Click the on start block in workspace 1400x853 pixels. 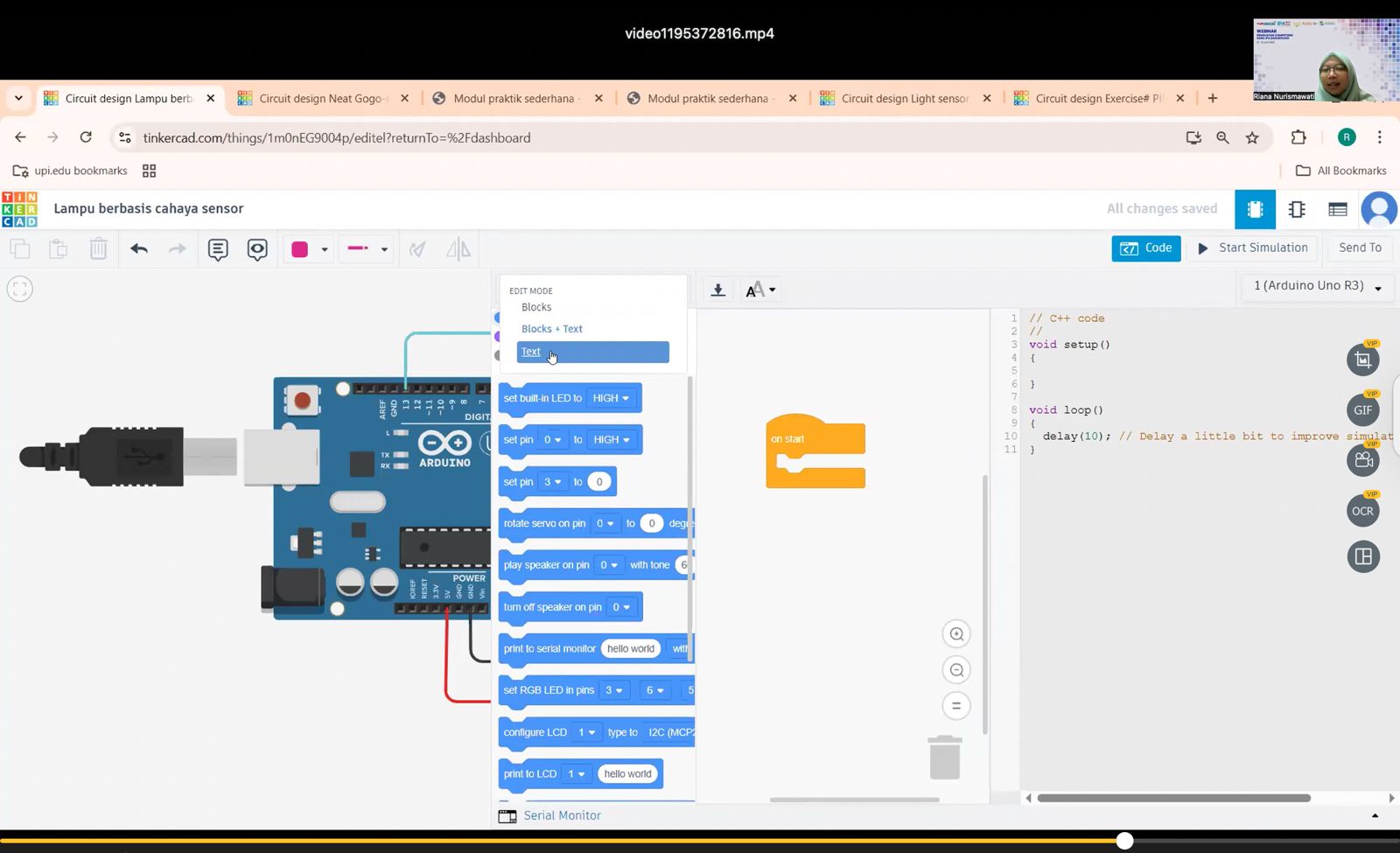point(815,451)
